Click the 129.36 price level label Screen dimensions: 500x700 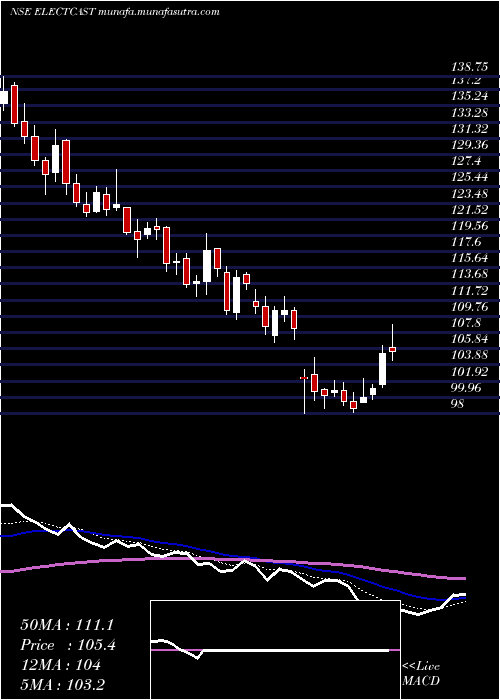470,145
